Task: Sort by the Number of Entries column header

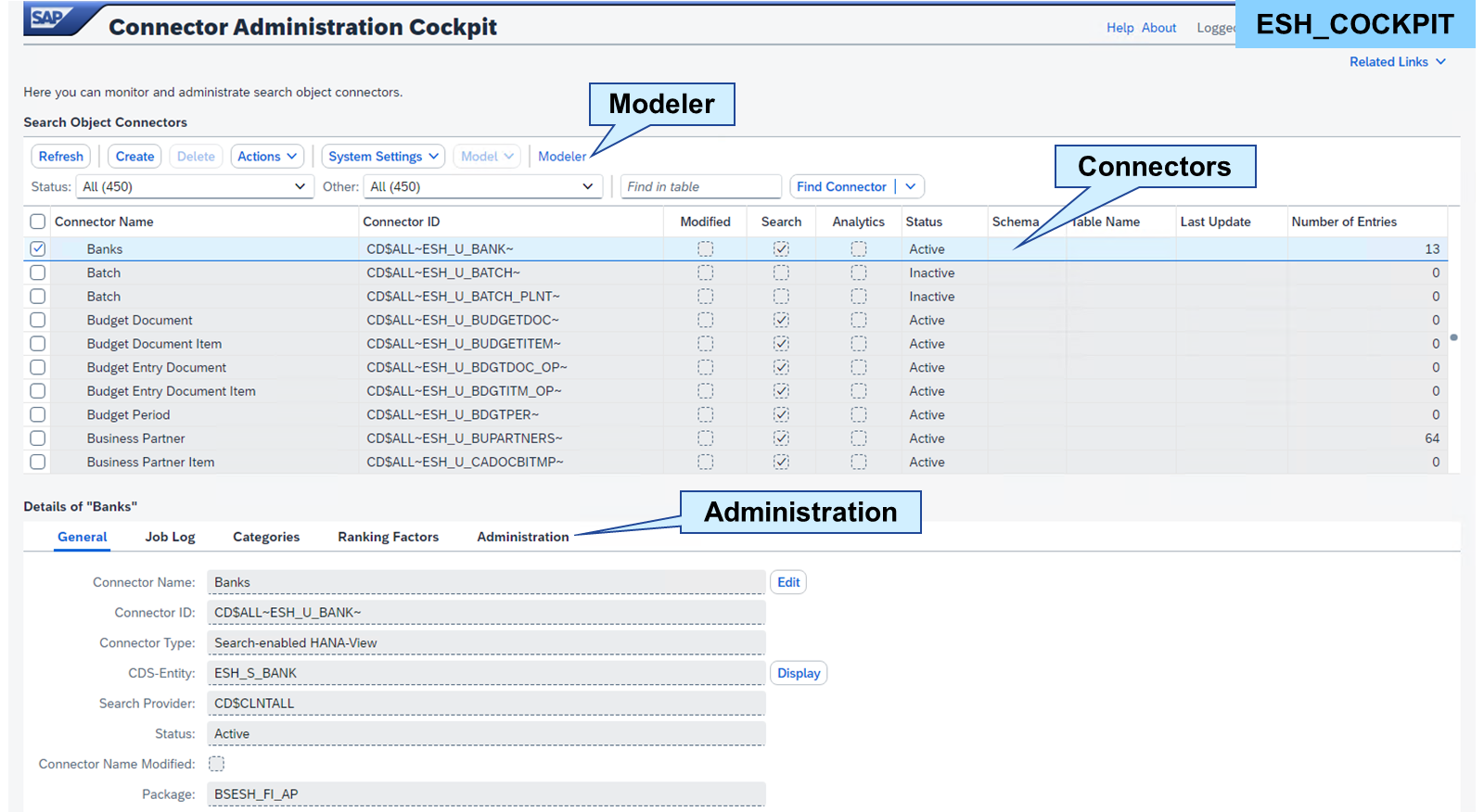Action: (x=1344, y=222)
